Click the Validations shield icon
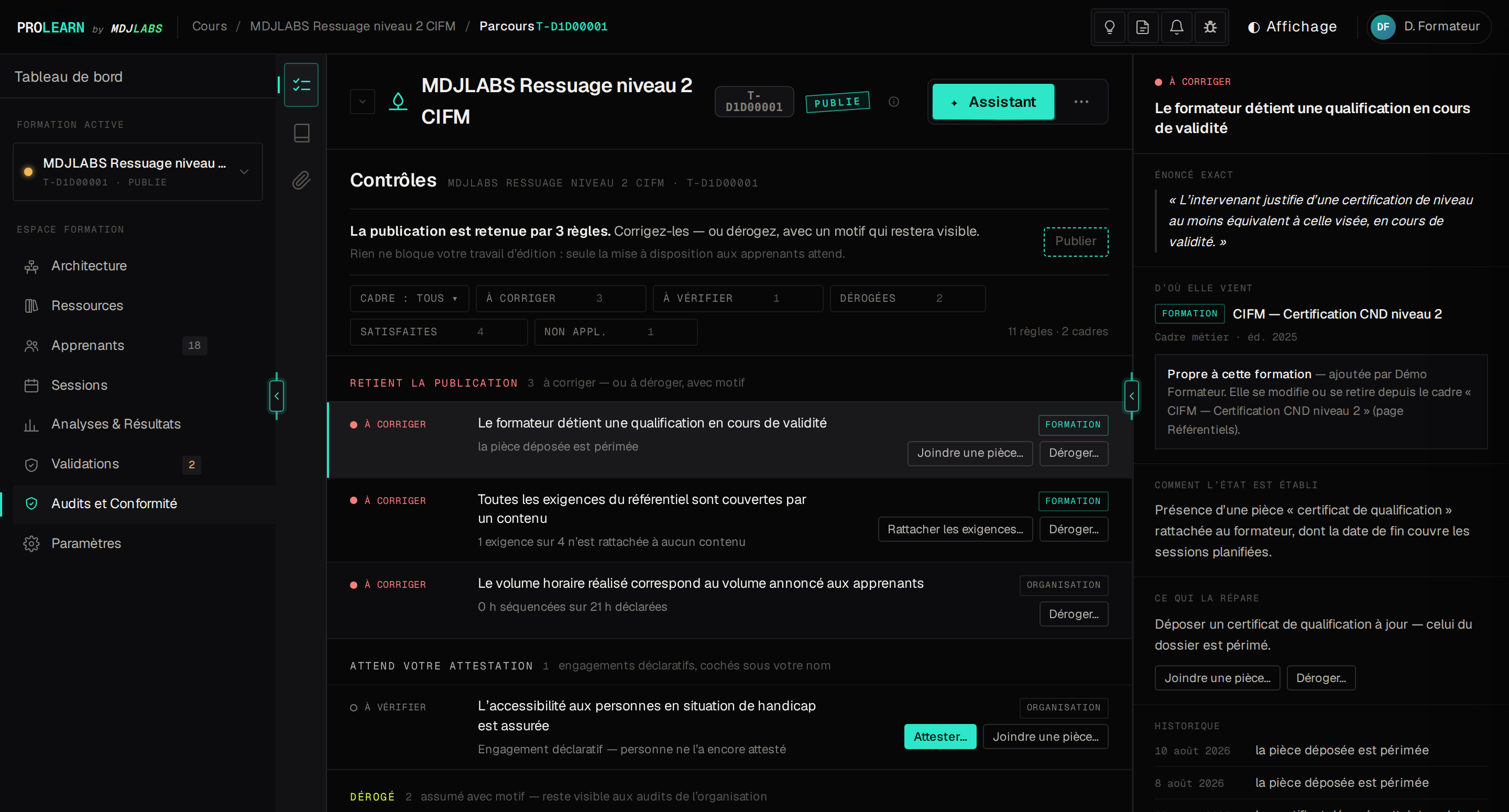The image size is (1509, 812). click(x=31, y=465)
